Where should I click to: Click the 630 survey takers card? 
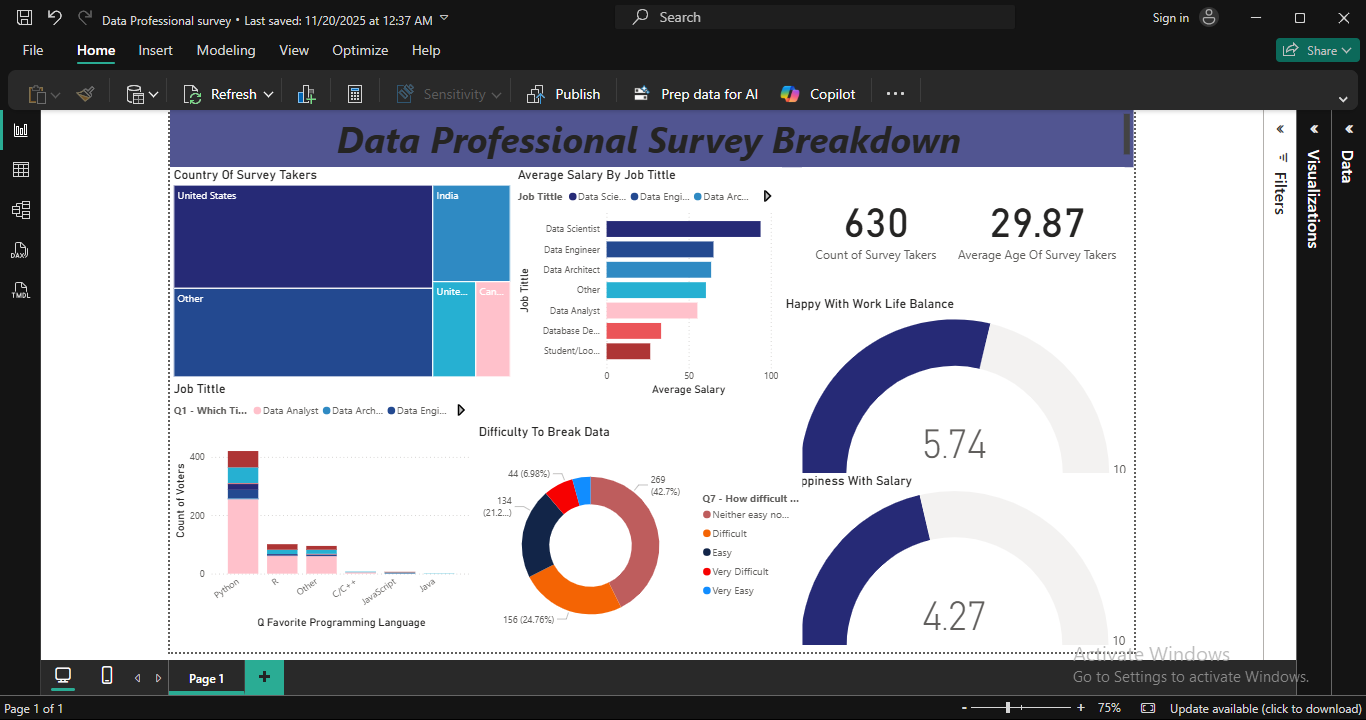[876, 232]
